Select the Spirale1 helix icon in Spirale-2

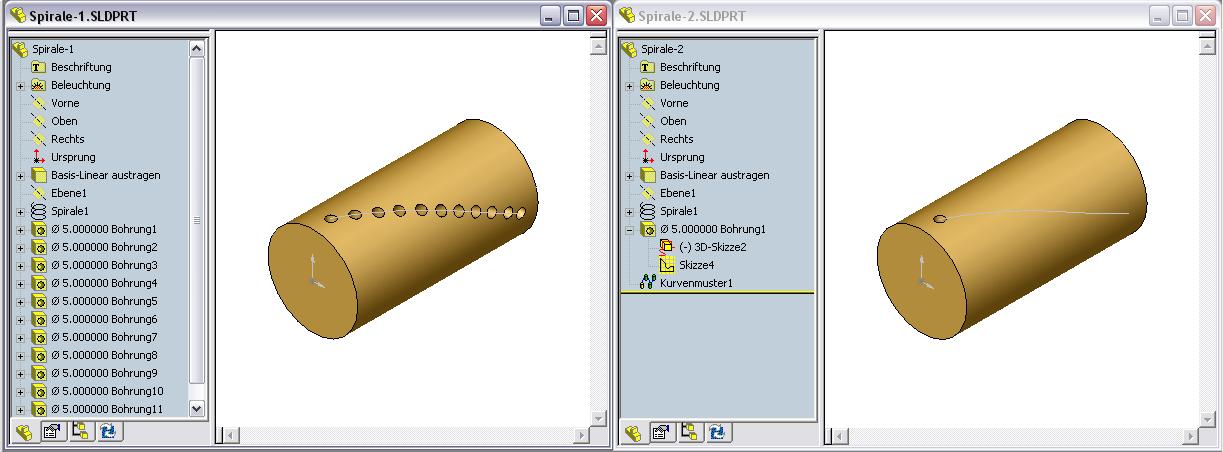[x=648, y=211]
